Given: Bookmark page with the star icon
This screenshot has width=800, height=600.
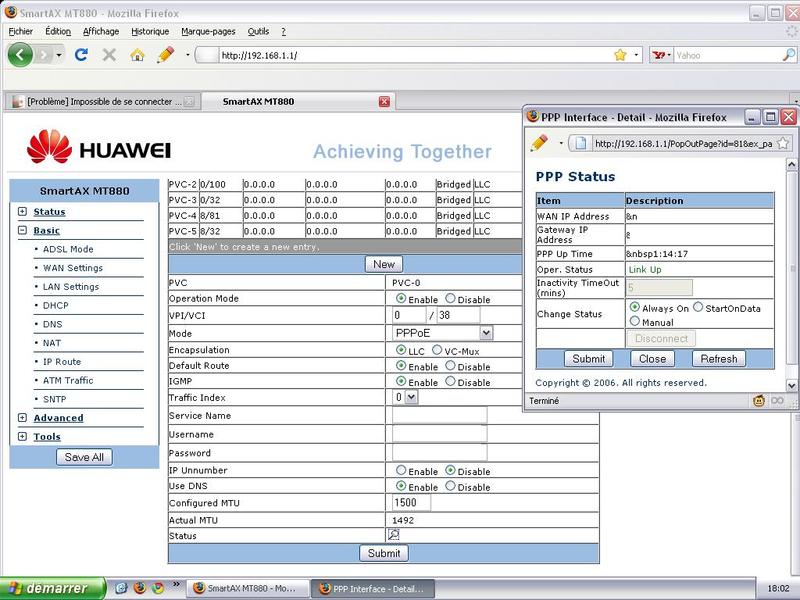Looking at the screenshot, I should pos(620,55).
